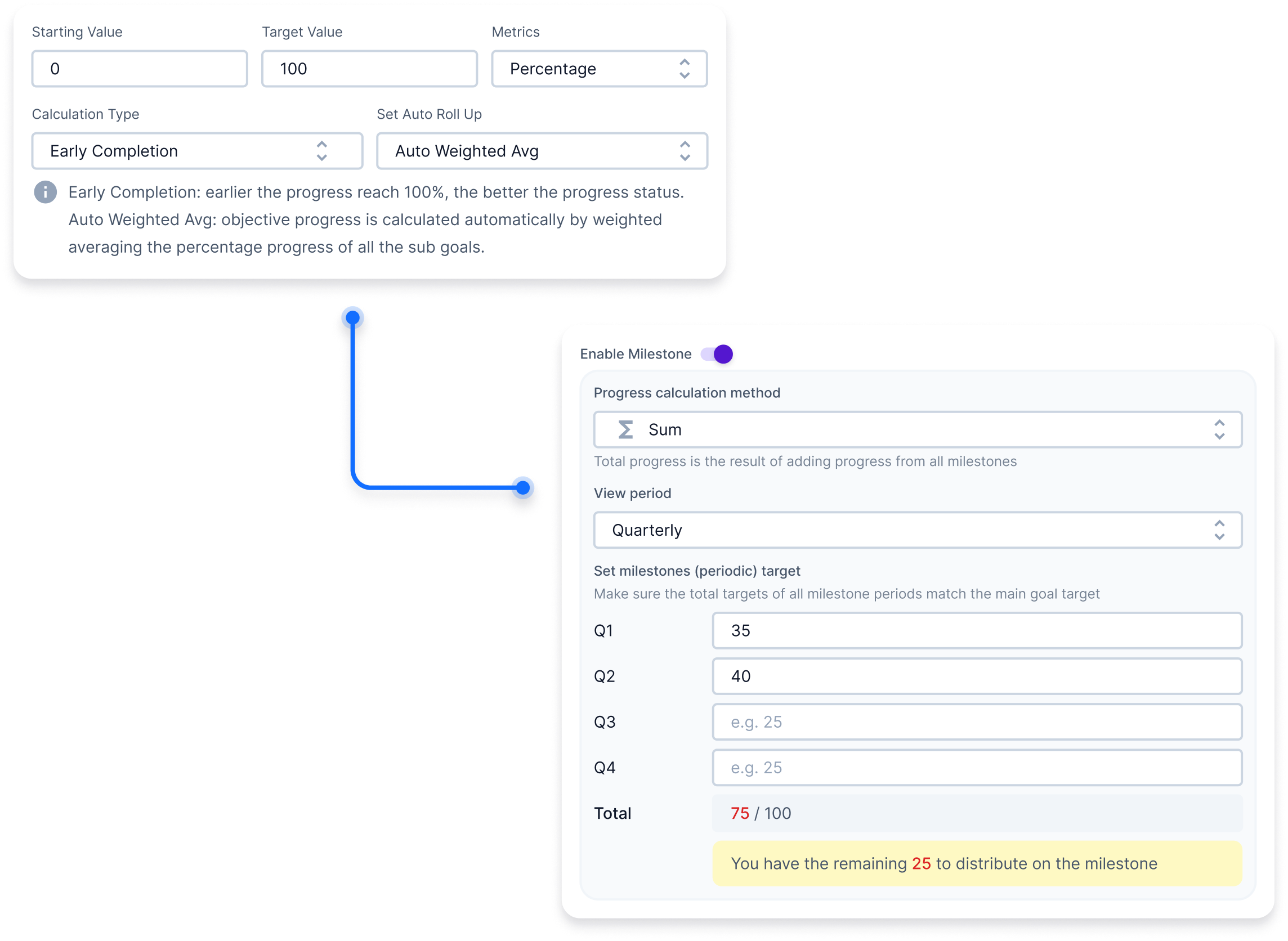Click the chevron icon on the Metrics dropdown
1288x941 pixels.
click(x=686, y=68)
